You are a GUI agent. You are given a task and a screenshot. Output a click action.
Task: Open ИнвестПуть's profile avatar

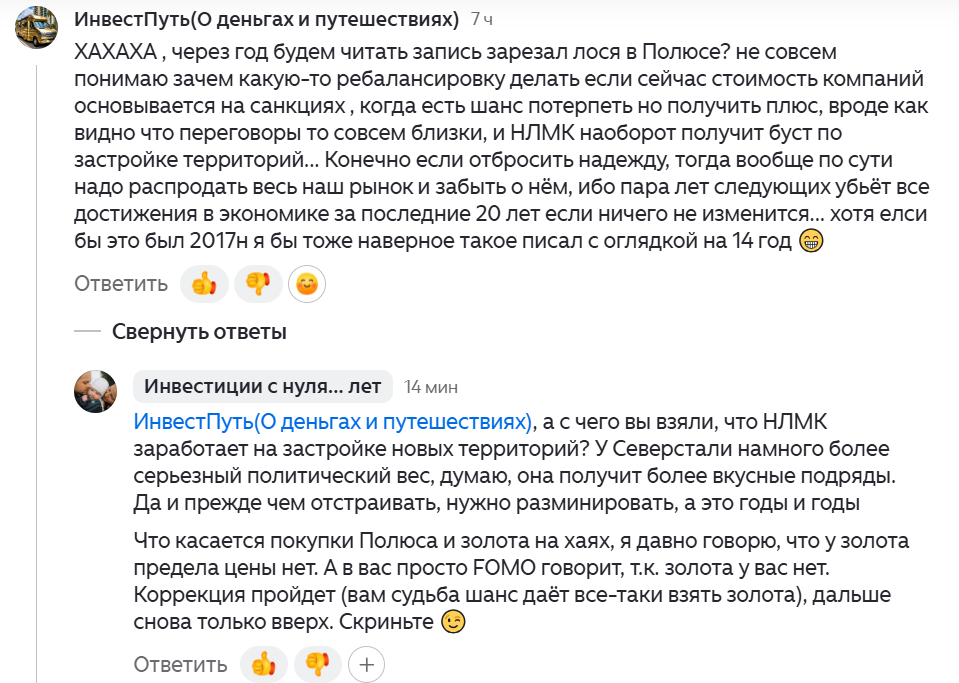36,24
